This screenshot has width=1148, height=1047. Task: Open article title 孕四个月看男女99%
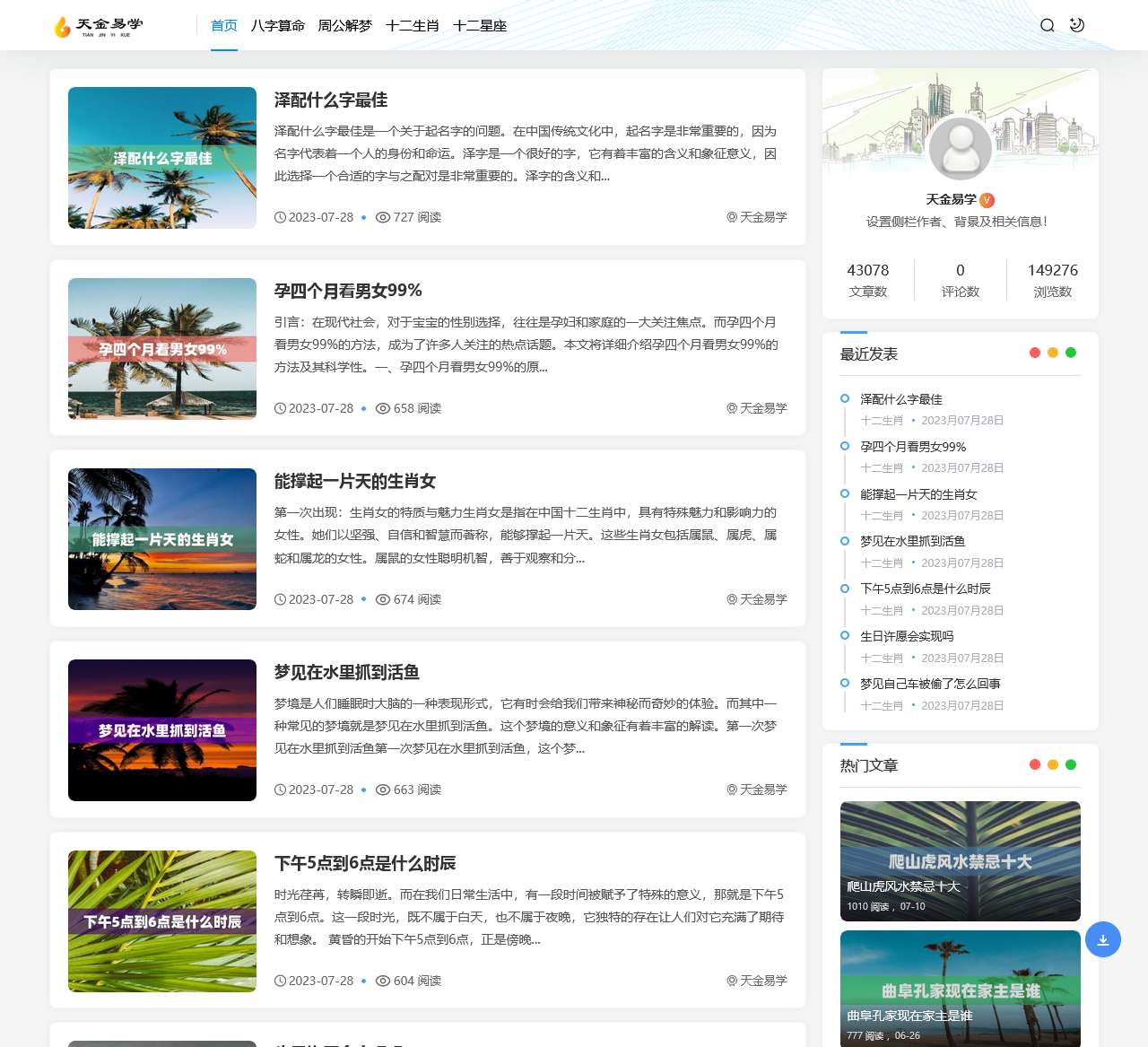[x=348, y=291]
